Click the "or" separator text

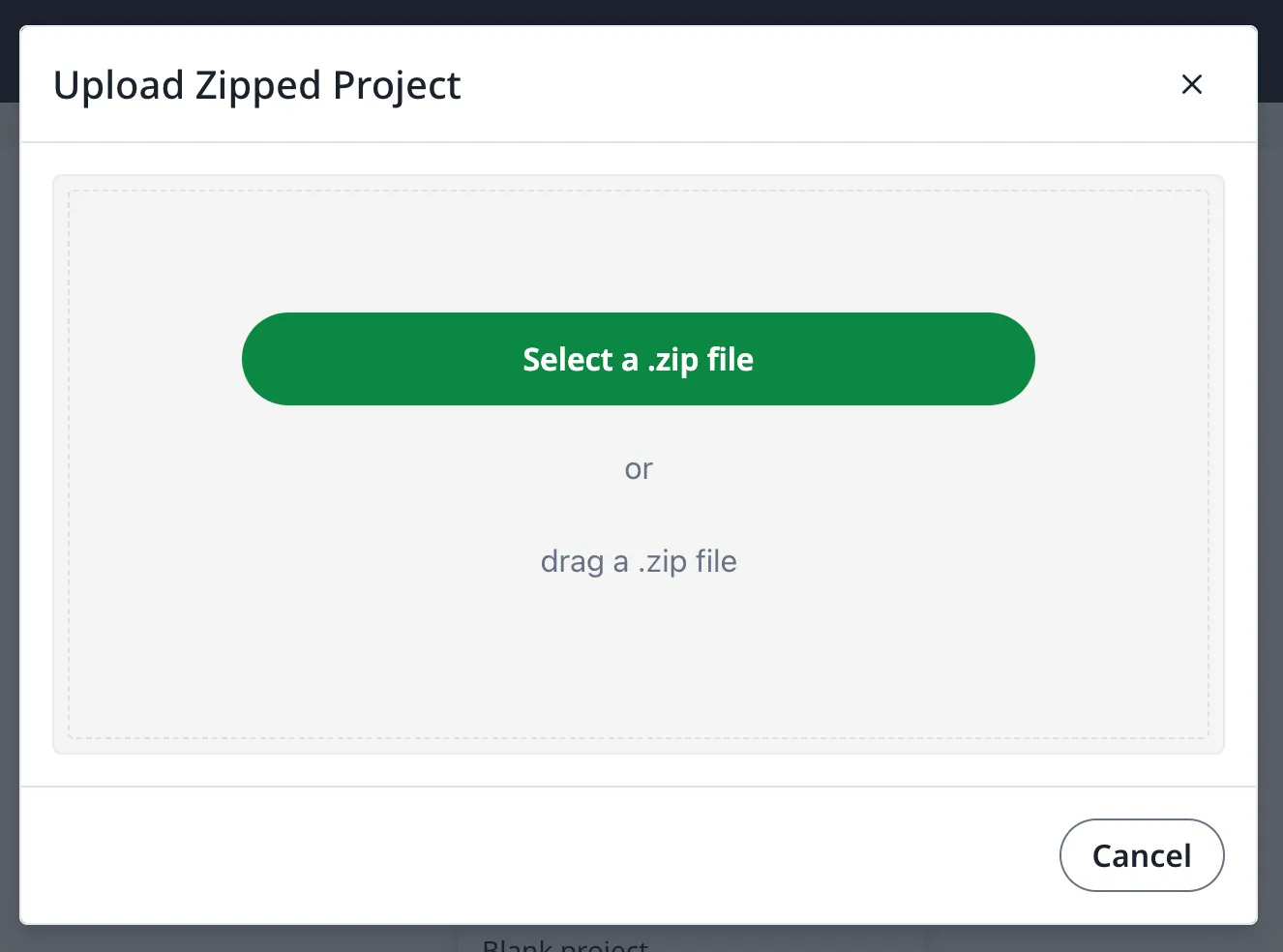[x=639, y=469]
